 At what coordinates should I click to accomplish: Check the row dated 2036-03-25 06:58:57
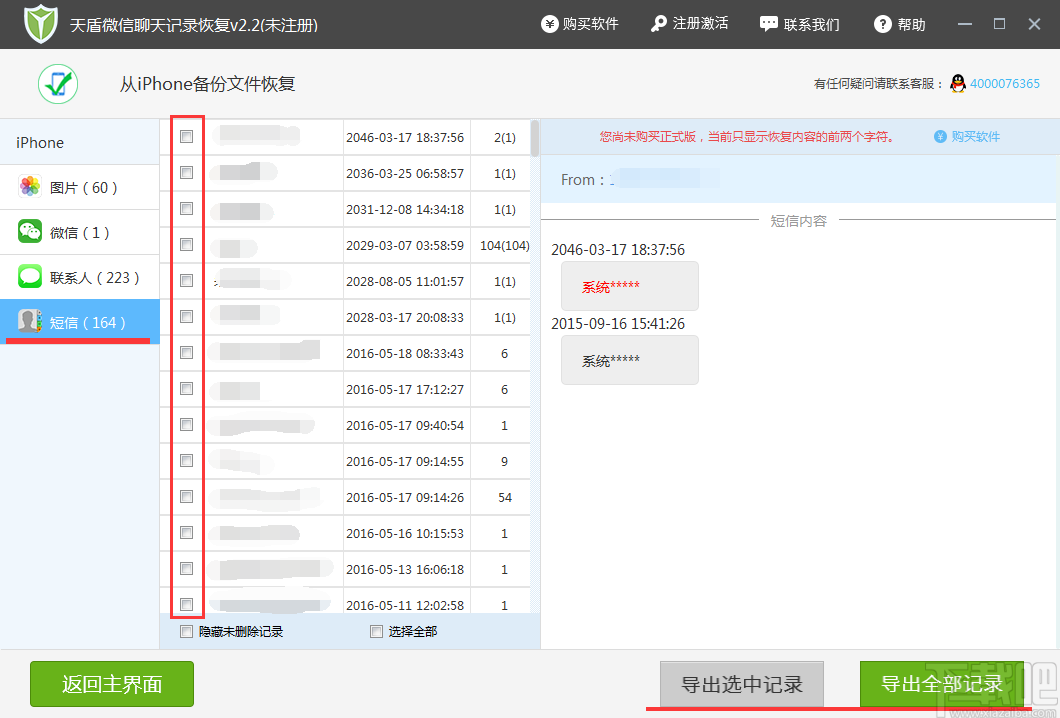tap(187, 172)
